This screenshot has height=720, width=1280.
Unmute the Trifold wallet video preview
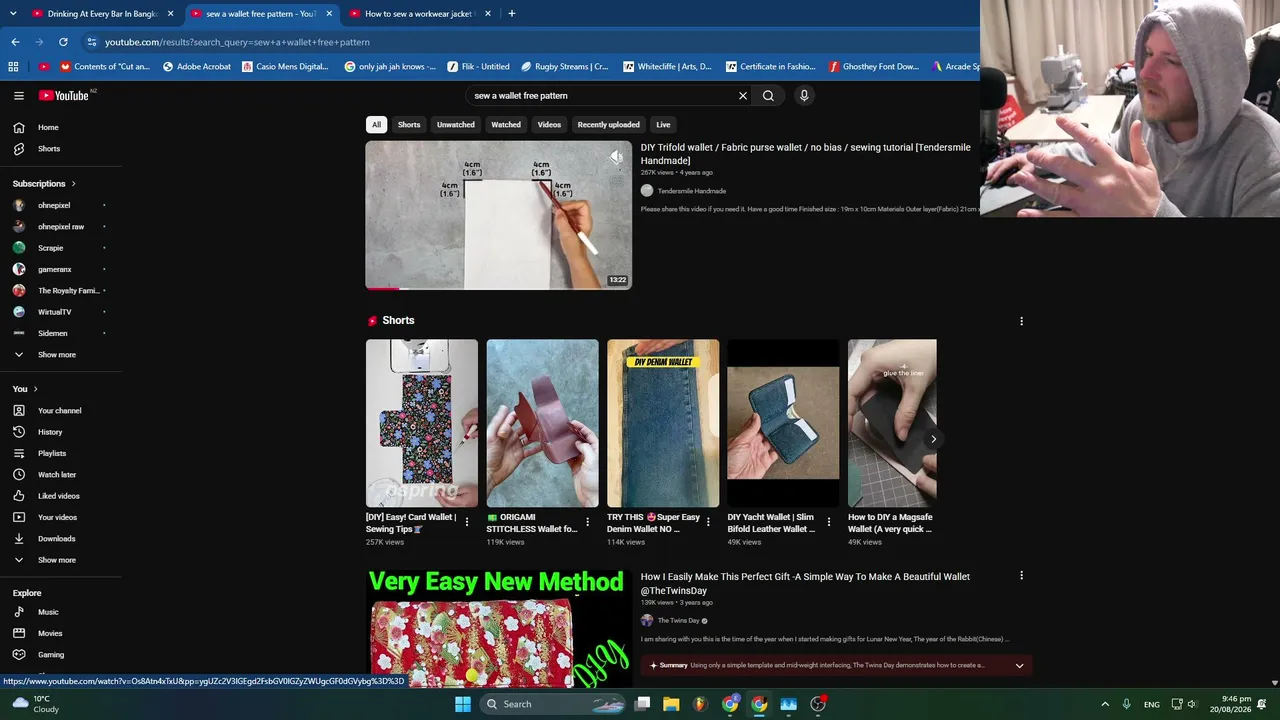point(616,157)
